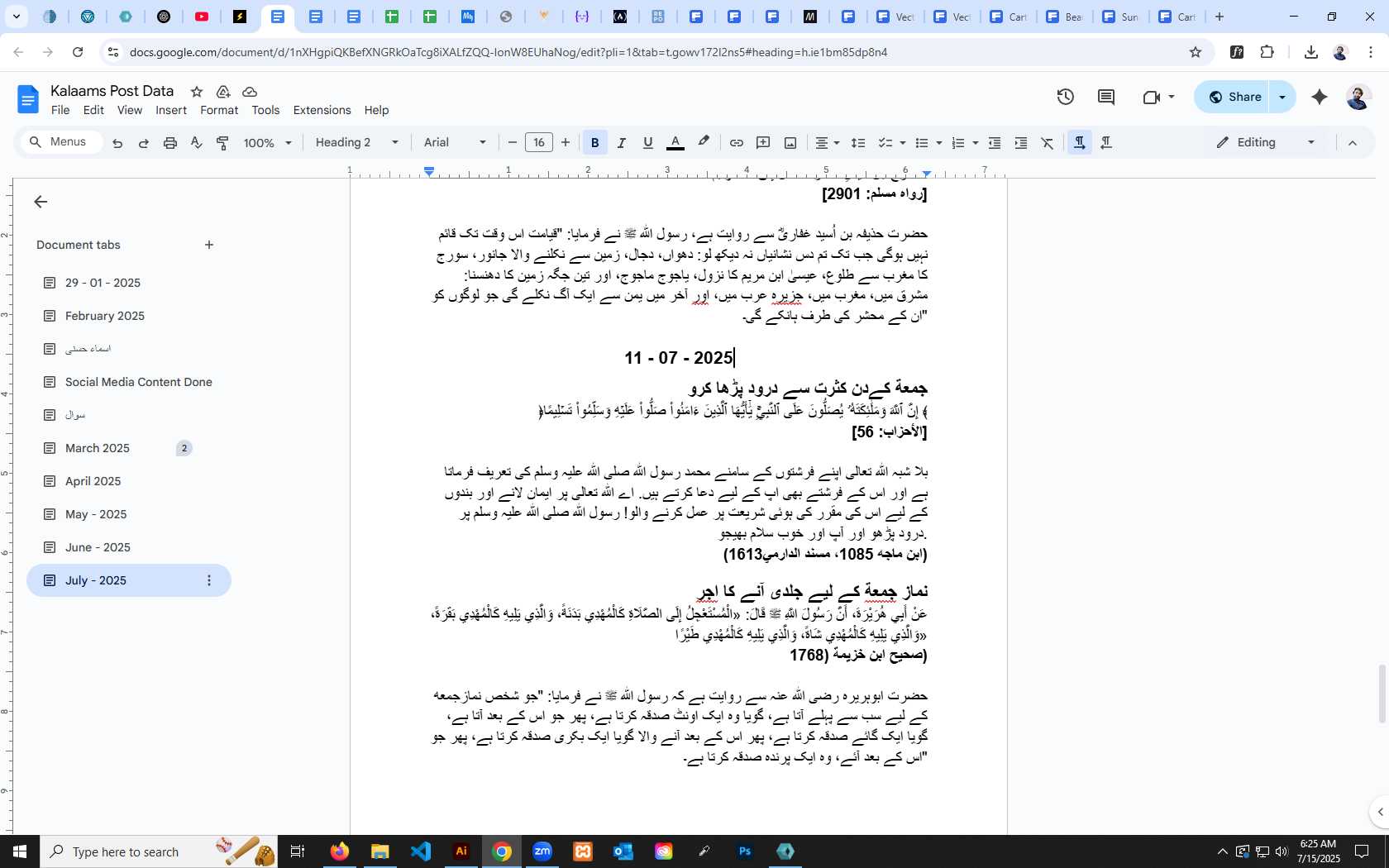Image resolution: width=1389 pixels, height=868 pixels.
Task: Clear formatting with toolbar icon
Action: point(1048,143)
